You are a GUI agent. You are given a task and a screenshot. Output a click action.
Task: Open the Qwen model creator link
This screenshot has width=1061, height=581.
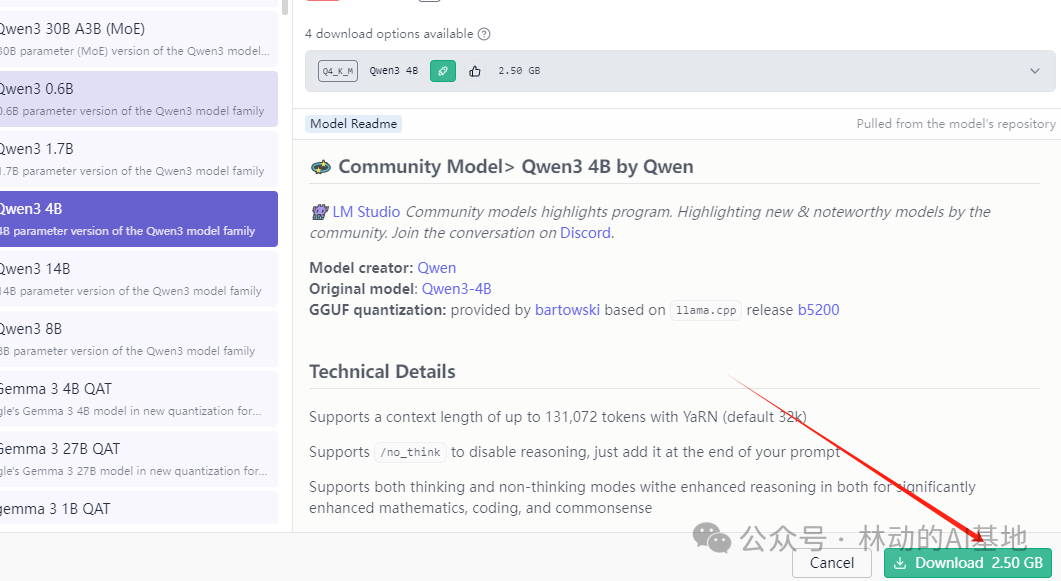click(x=436, y=268)
